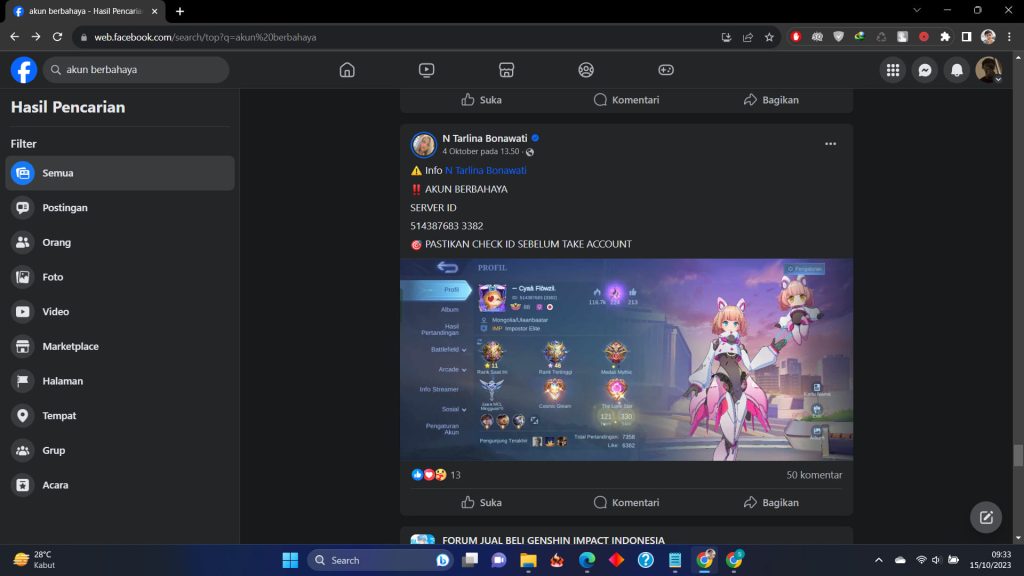Select the Orang filter
Screen dimensions: 1024x576
point(120,242)
